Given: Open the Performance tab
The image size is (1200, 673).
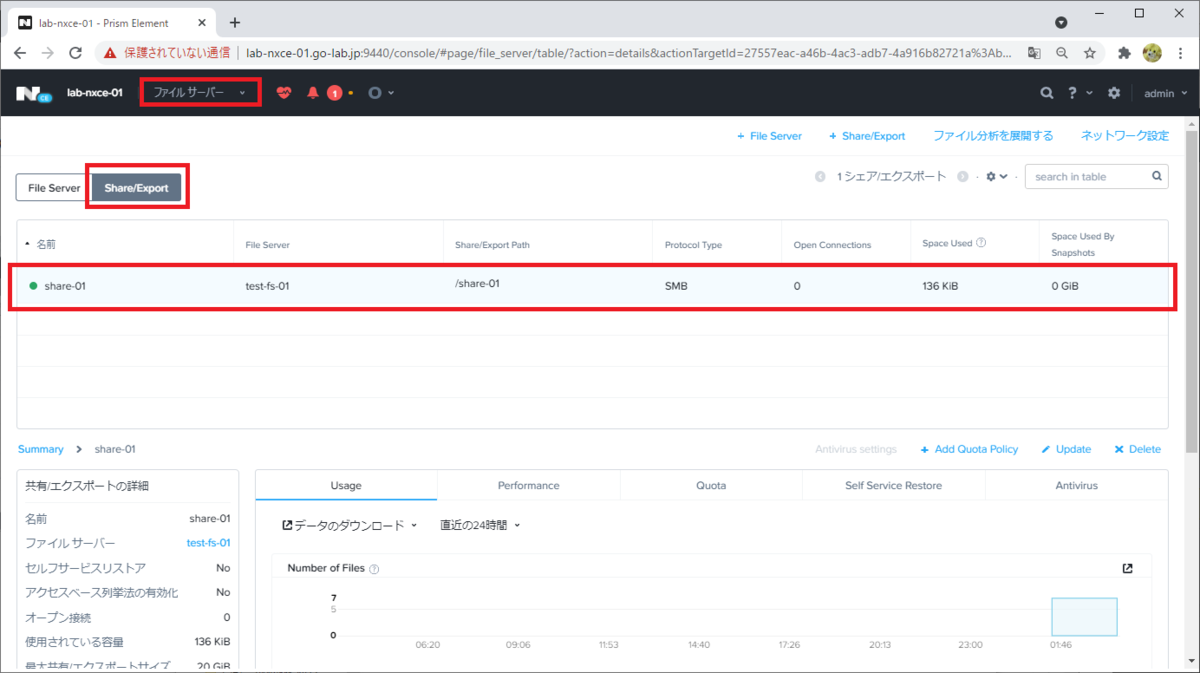Looking at the screenshot, I should pyautogui.click(x=529, y=485).
